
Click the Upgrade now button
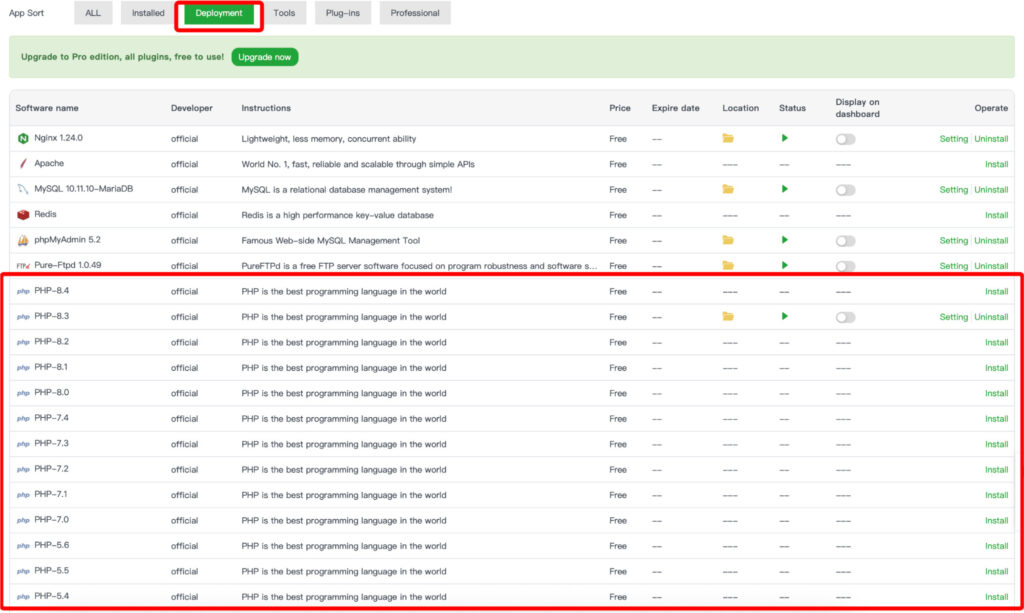coord(265,57)
